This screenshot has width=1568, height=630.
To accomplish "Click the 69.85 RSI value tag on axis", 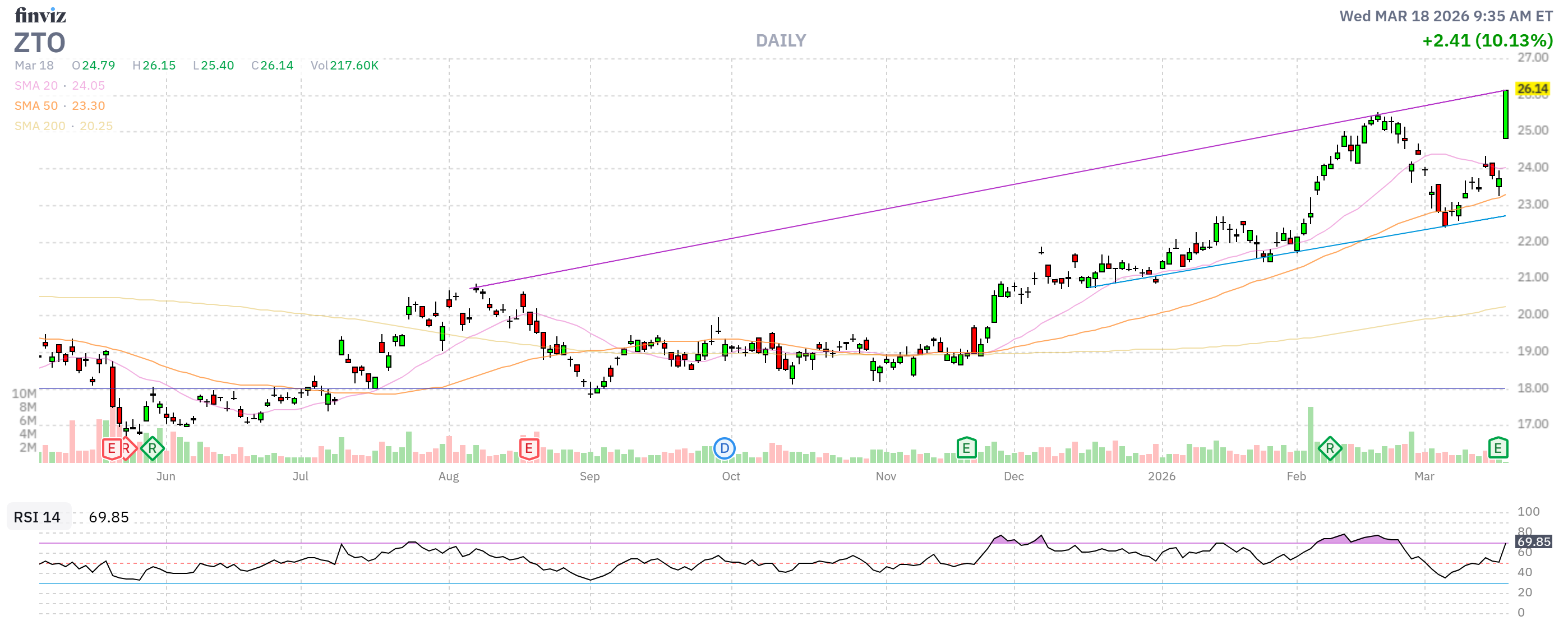I will (1533, 541).
